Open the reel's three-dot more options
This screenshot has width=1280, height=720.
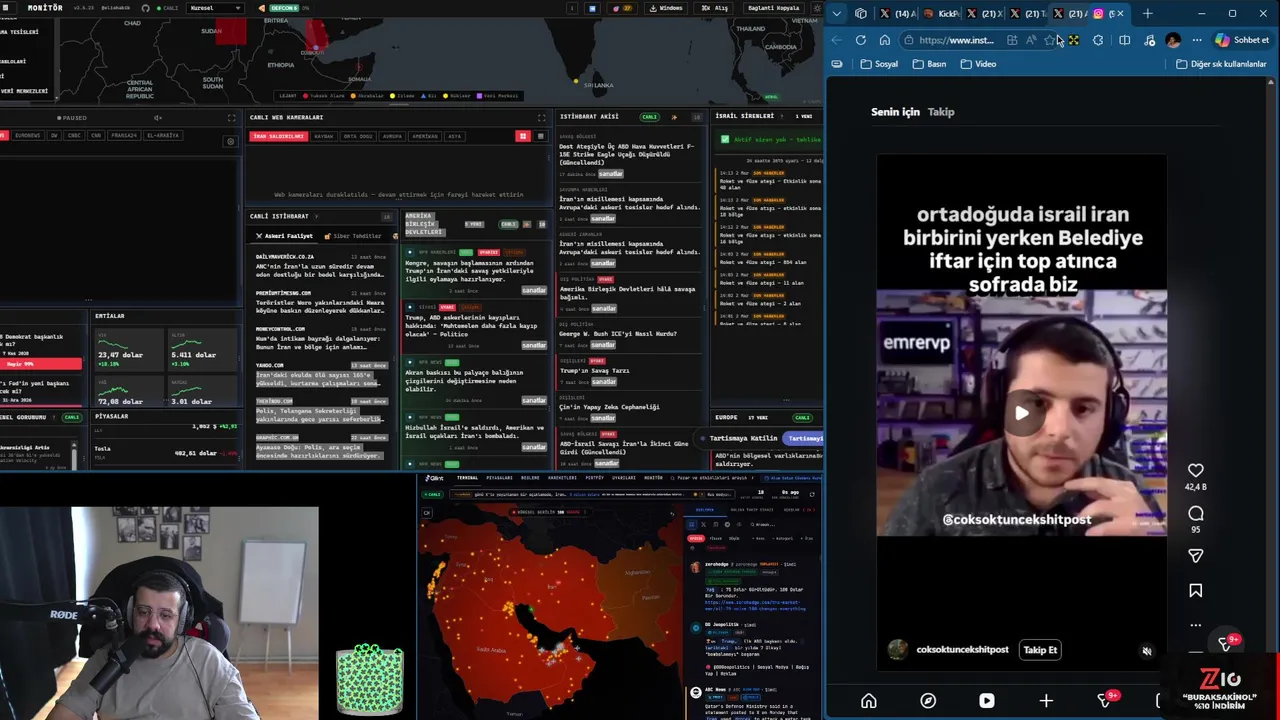click(x=1195, y=625)
